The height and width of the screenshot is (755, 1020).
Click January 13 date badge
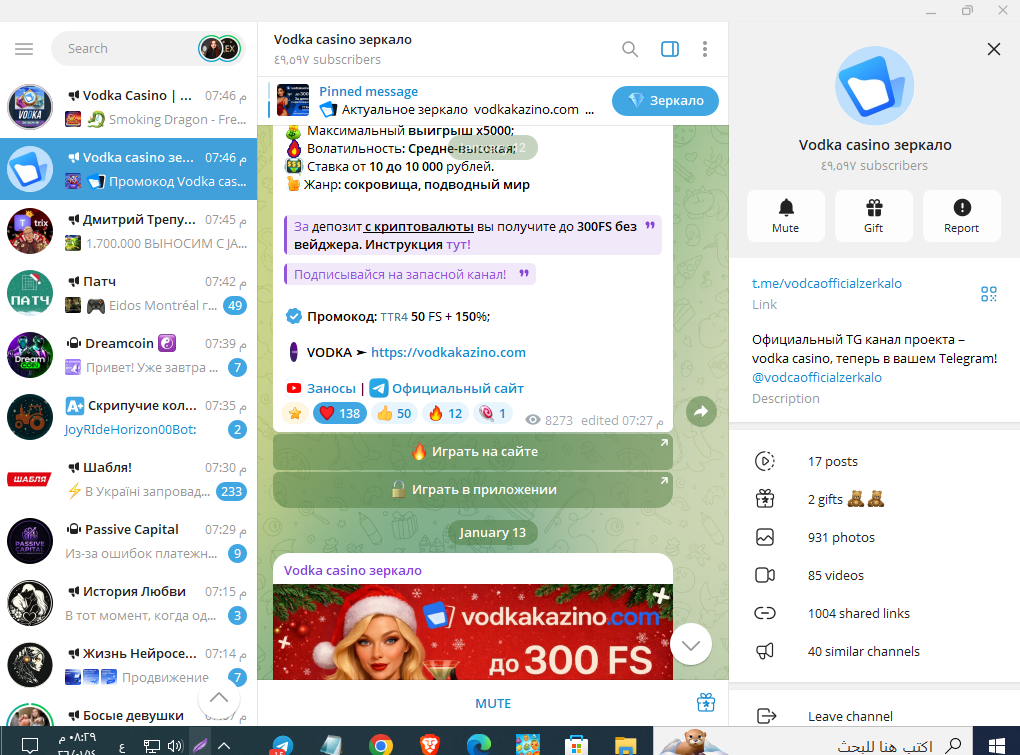click(492, 533)
